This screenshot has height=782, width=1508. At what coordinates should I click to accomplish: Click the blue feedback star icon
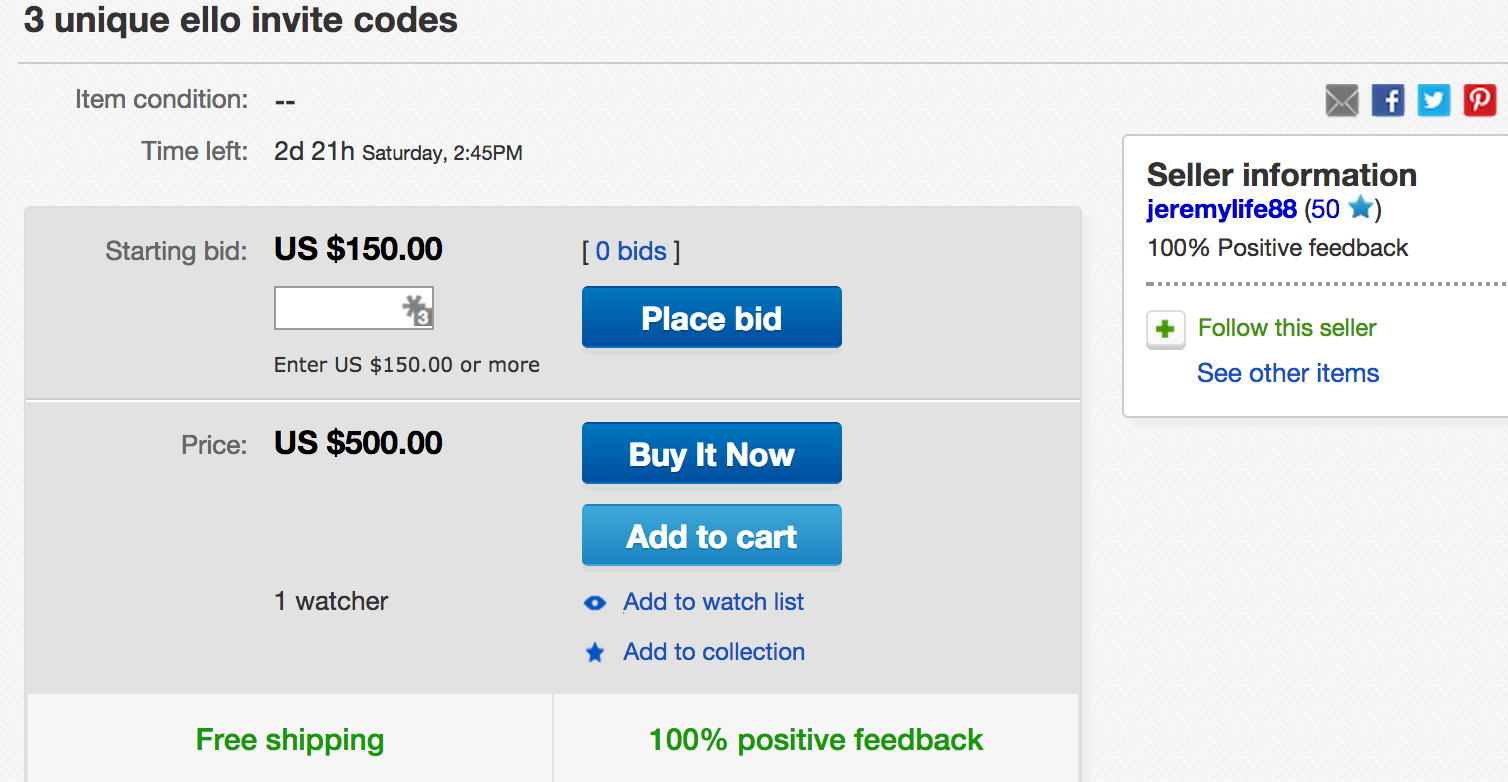(1359, 208)
